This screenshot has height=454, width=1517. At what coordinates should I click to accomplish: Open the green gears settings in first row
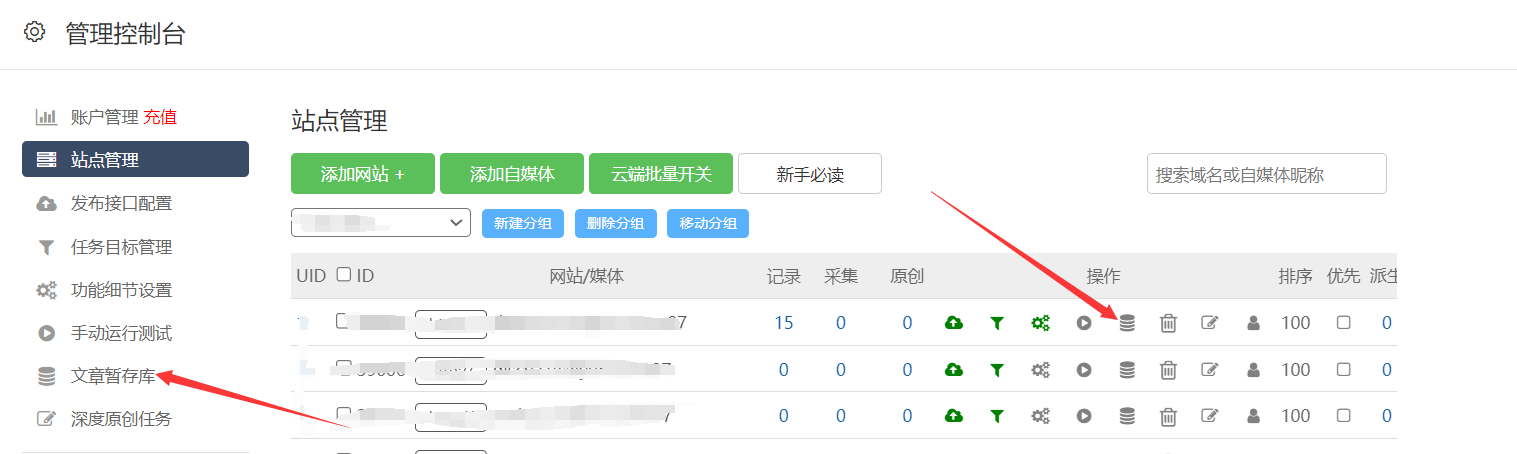click(1040, 323)
